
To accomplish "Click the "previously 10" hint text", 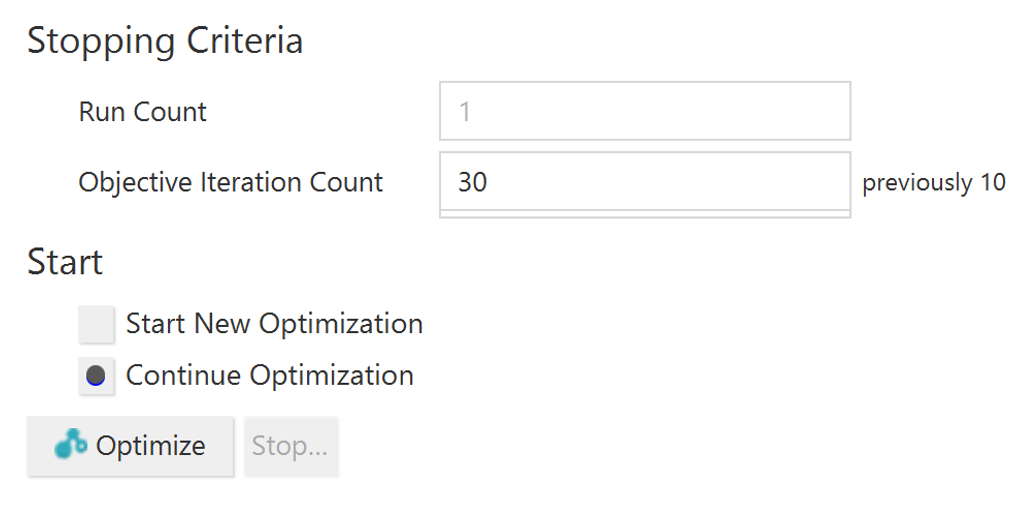I will (x=934, y=183).
